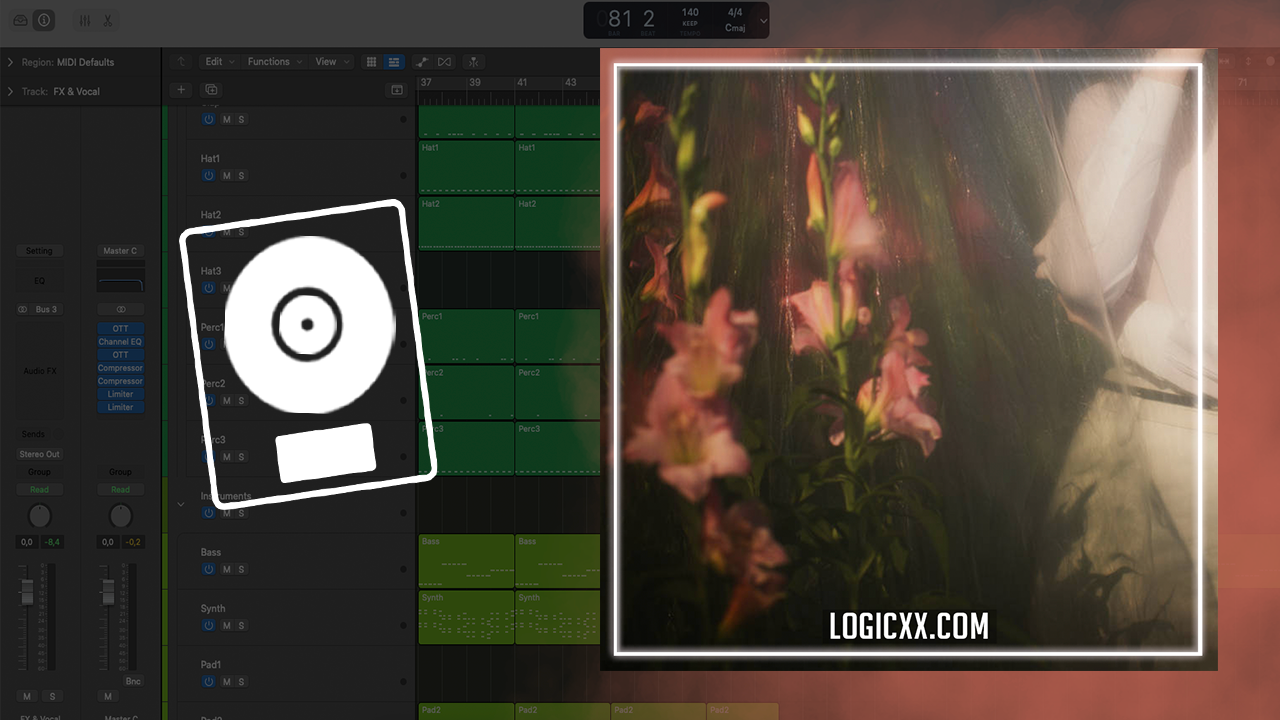The image size is (1280, 720).
Task: Click the FX & Vocal pan knob
Action: pyautogui.click(x=39, y=516)
